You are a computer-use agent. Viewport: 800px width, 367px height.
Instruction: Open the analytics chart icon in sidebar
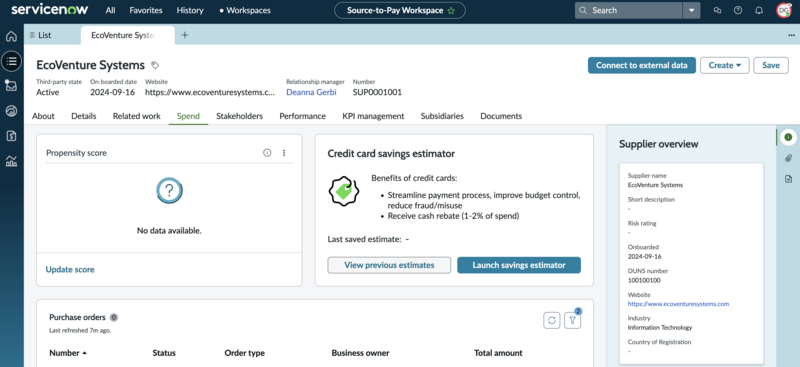(x=11, y=161)
